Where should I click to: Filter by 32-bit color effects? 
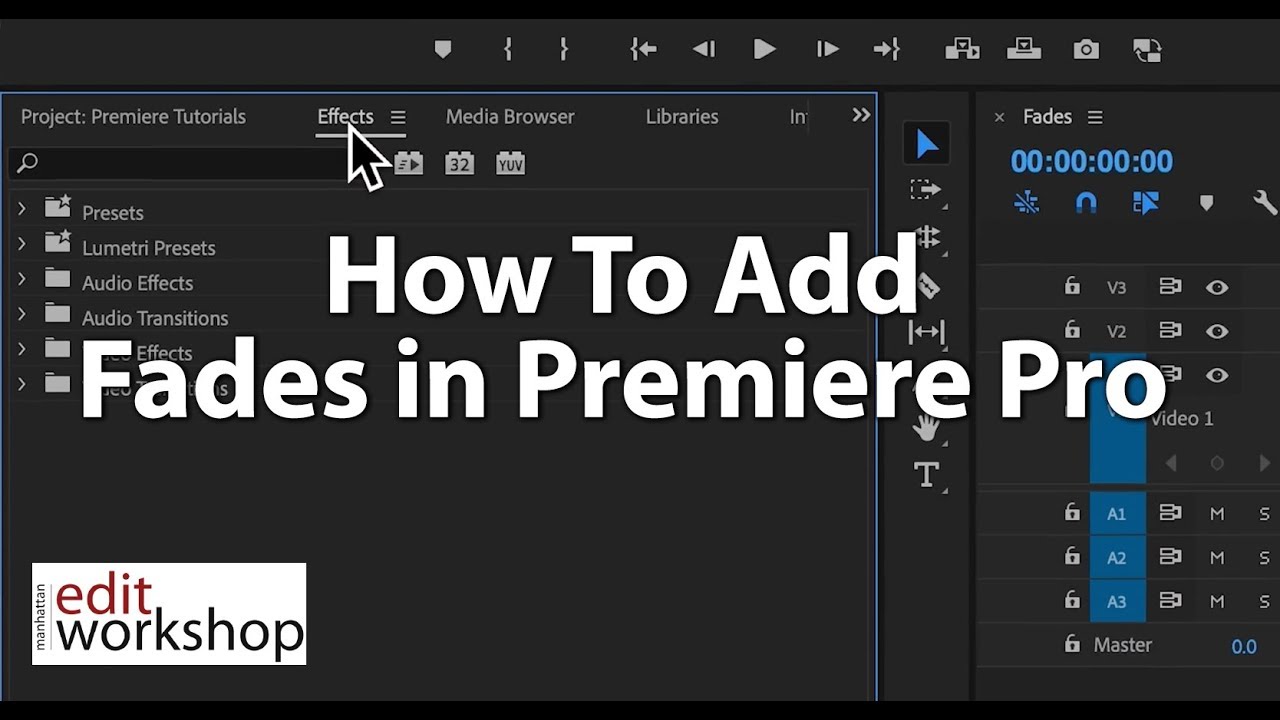(459, 164)
